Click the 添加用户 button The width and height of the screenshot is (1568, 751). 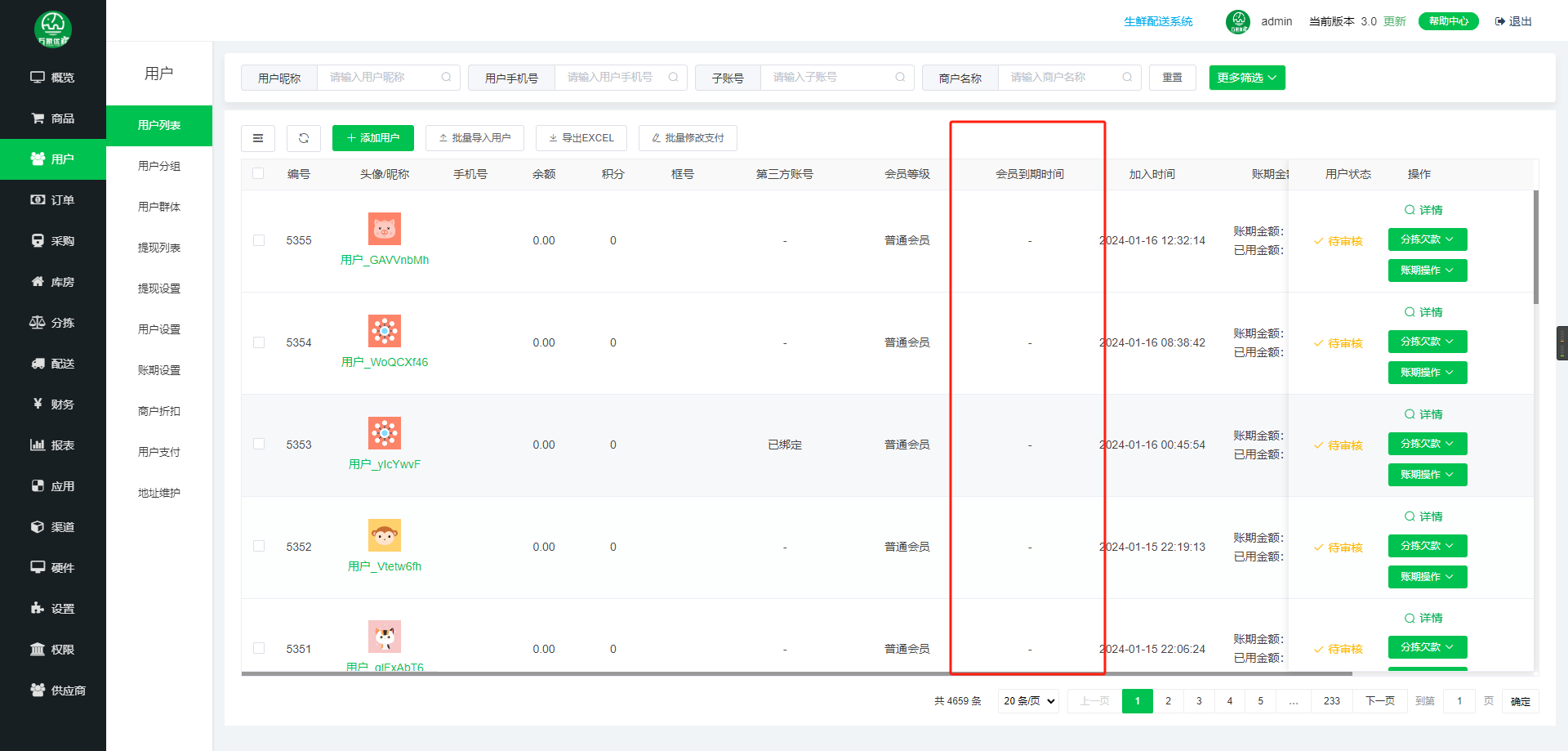(x=373, y=138)
